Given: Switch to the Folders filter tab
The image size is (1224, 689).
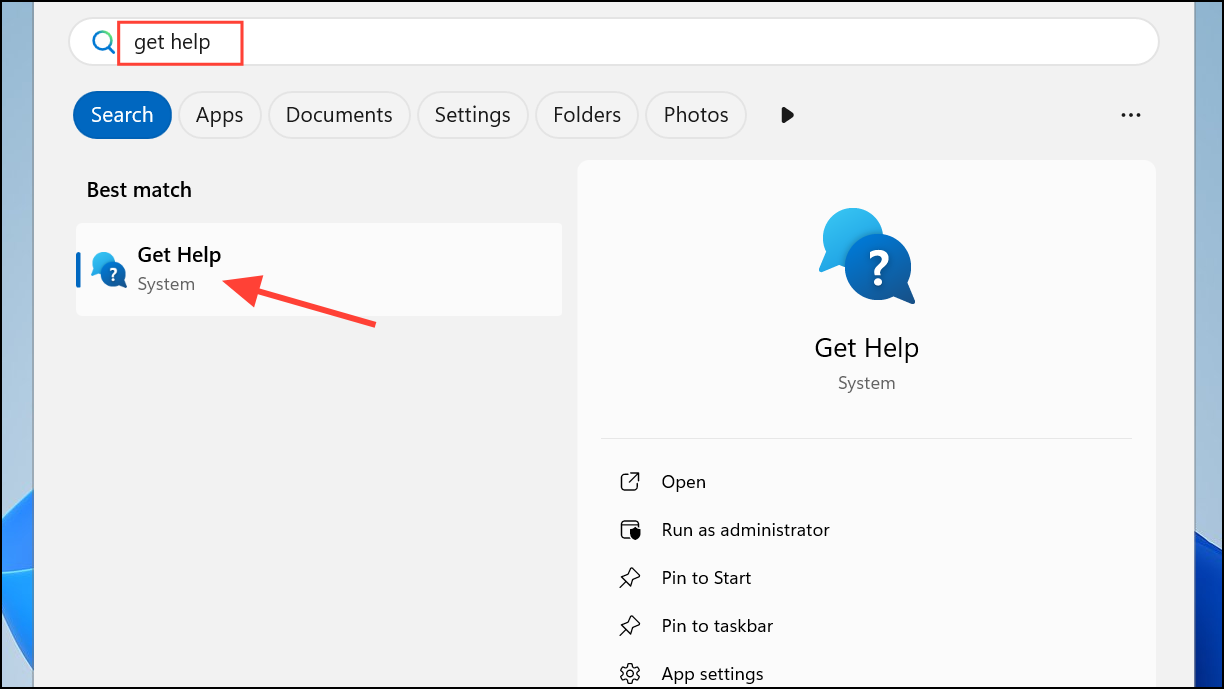Looking at the screenshot, I should (x=587, y=115).
